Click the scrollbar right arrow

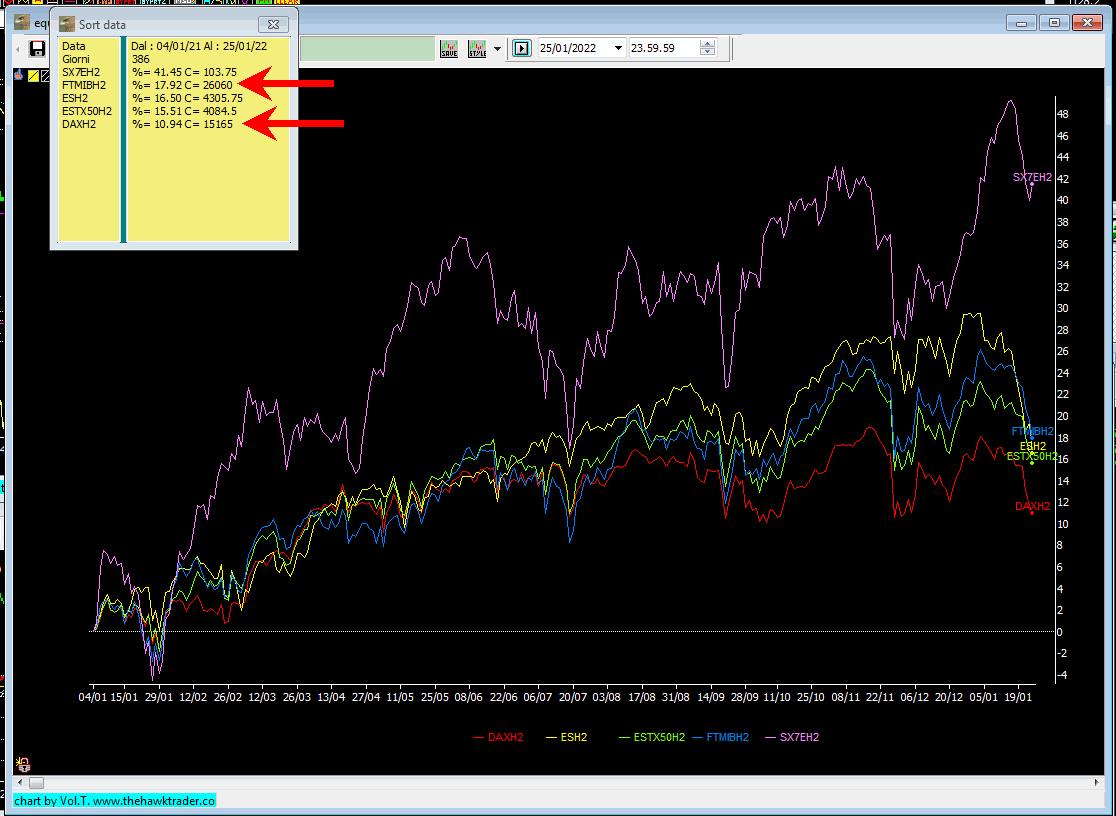point(1097,783)
